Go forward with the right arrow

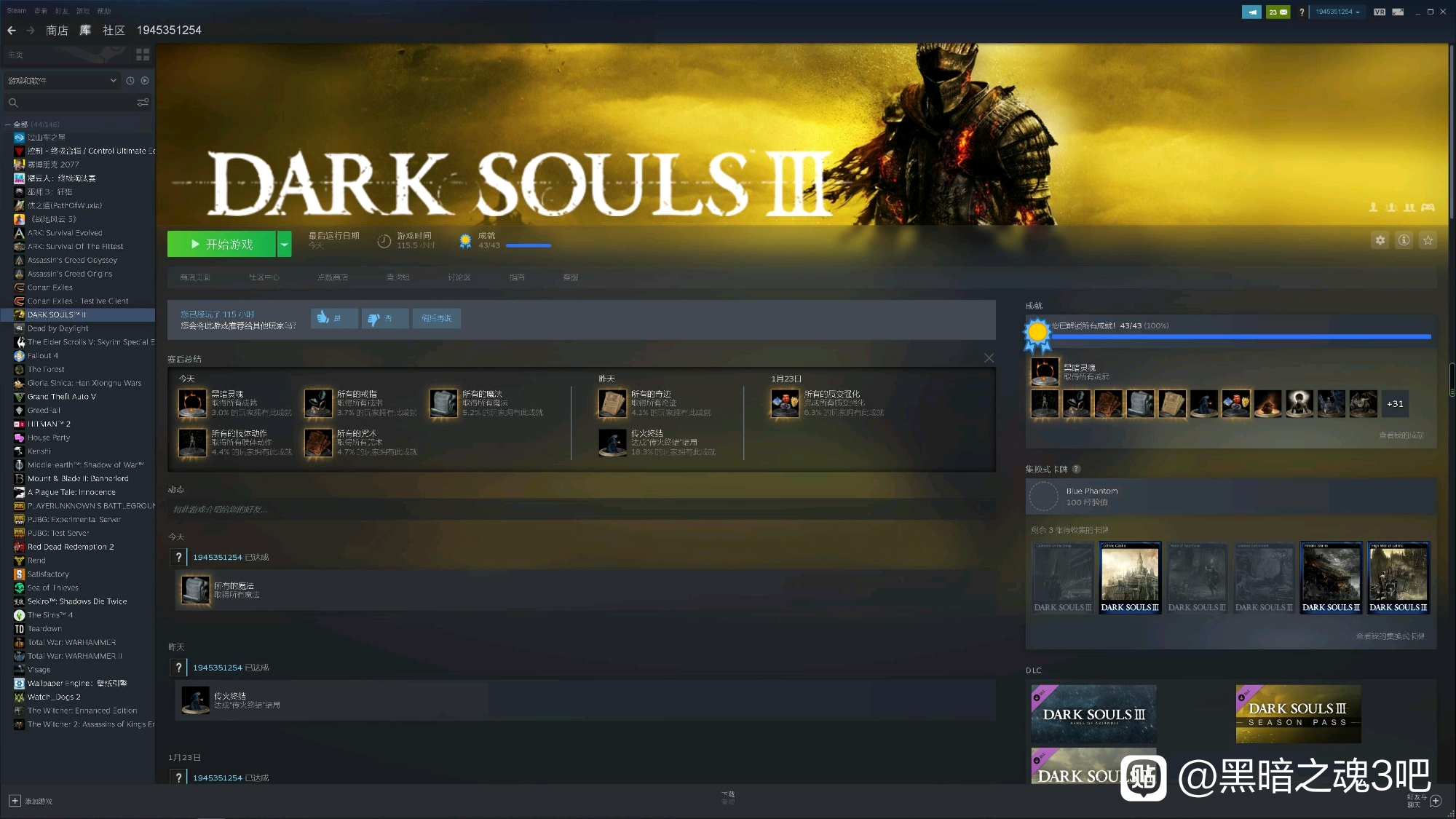(31, 31)
